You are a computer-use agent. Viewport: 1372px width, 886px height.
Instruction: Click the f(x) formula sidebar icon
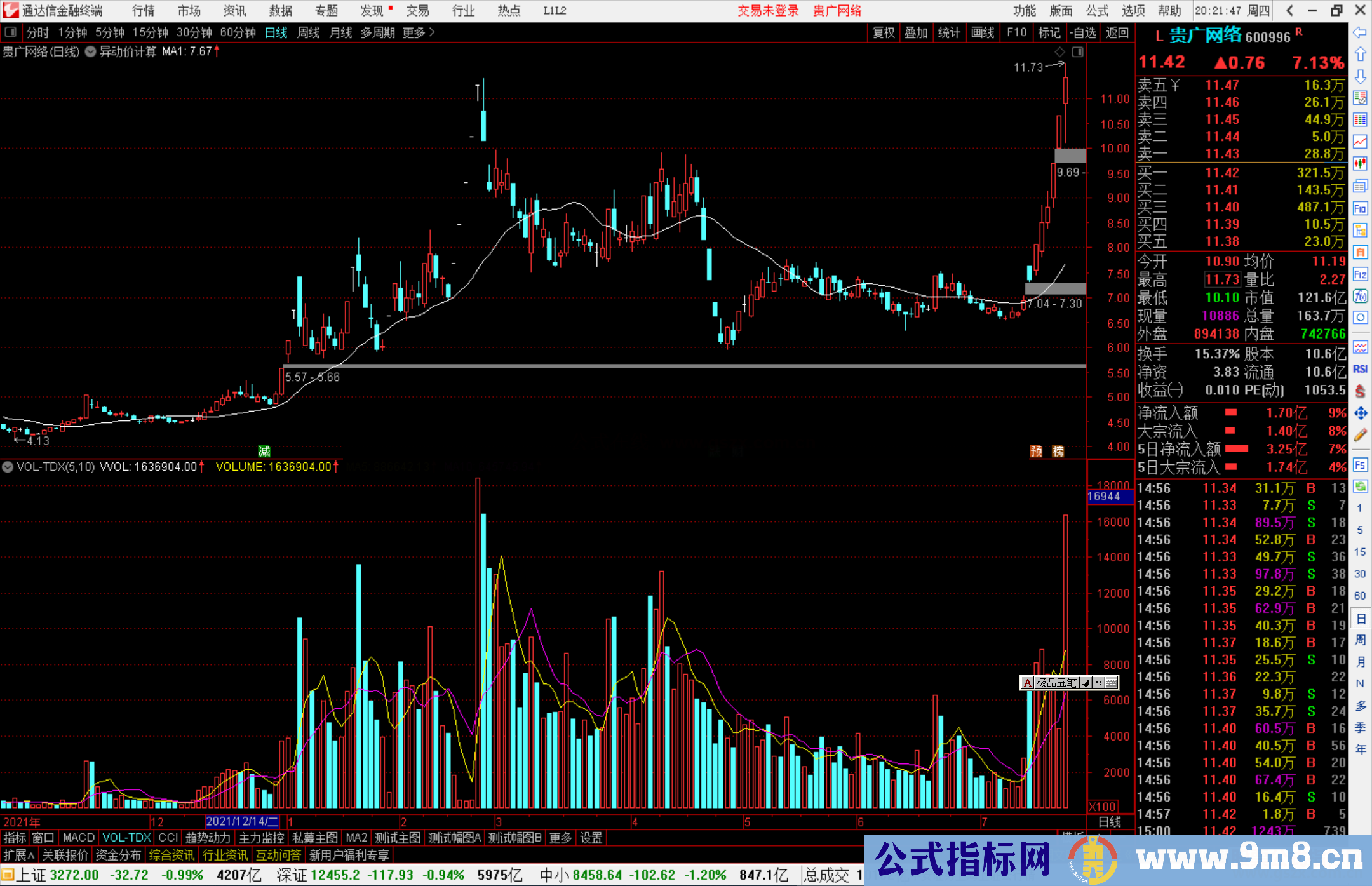pos(1360,296)
